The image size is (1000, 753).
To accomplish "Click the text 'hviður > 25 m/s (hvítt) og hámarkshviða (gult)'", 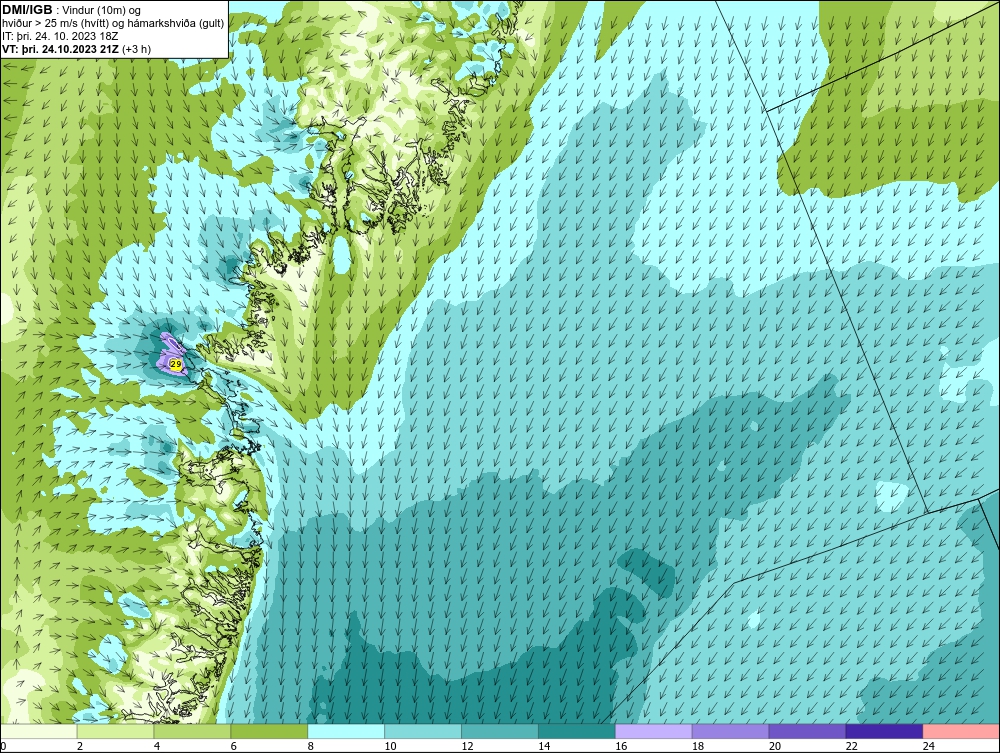I will [113, 23].
